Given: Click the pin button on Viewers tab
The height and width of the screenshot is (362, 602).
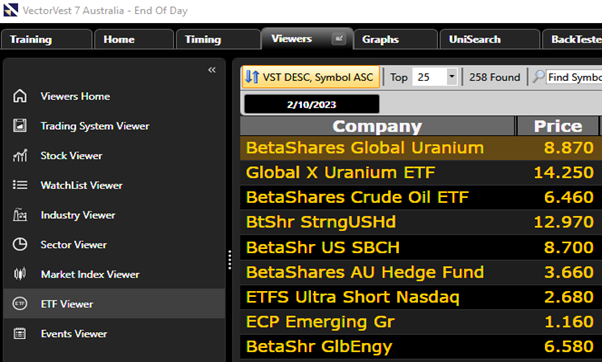Looking at the screenshot, I should pos(339,39).
